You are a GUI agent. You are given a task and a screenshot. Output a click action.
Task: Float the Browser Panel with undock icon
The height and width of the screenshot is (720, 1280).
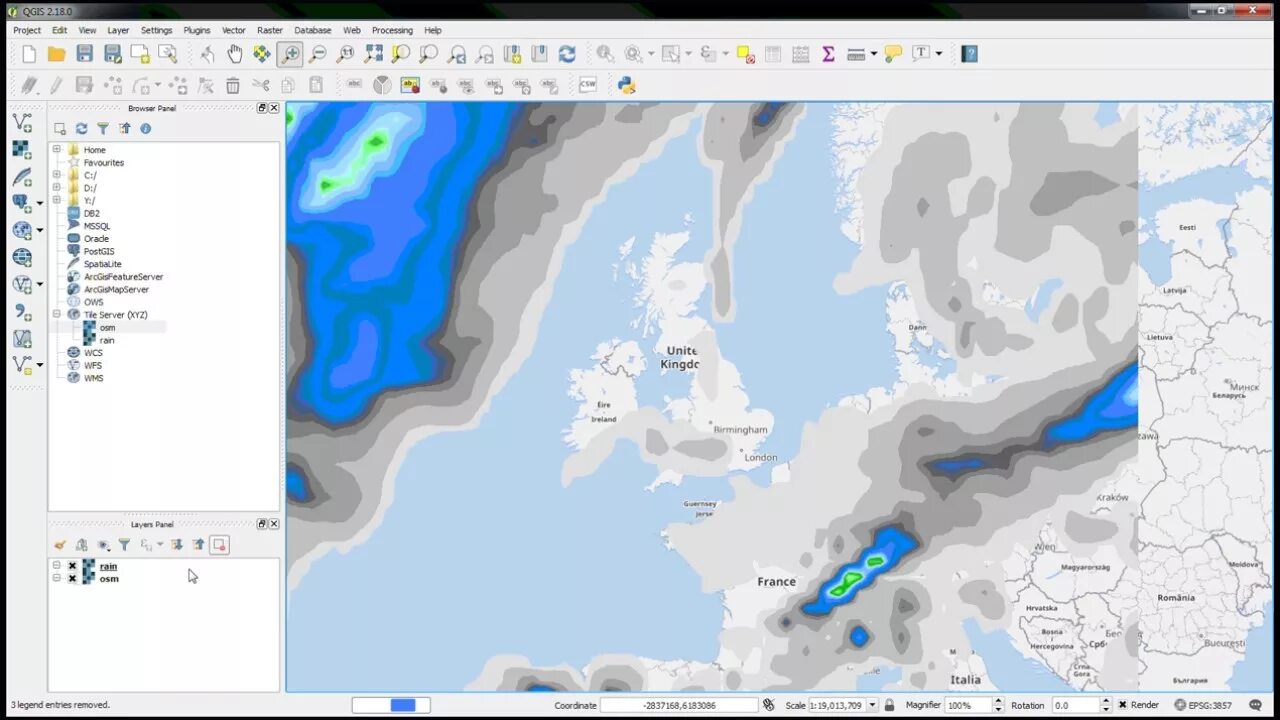click(x=262, y=108)
